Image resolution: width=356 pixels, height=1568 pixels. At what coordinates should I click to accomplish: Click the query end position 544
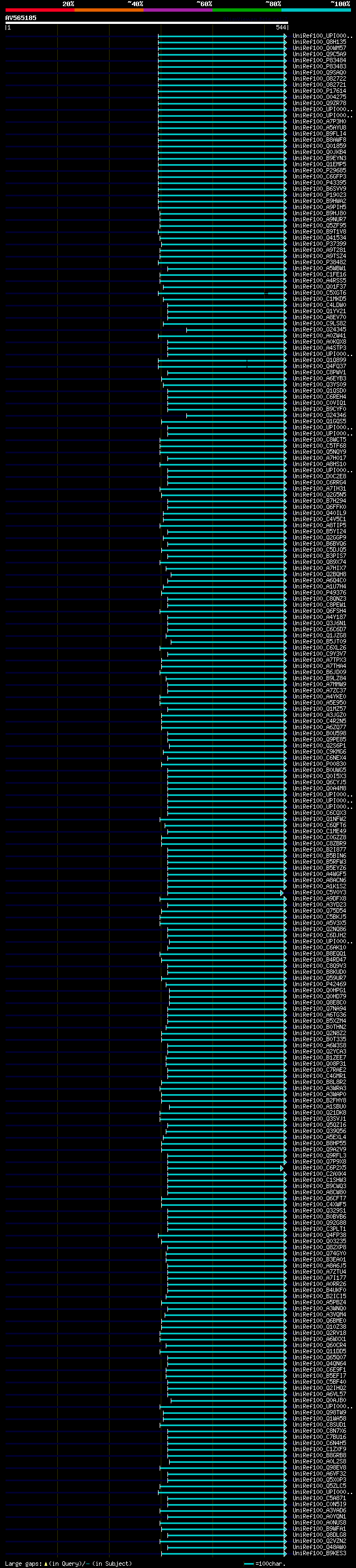coord(280,27)
